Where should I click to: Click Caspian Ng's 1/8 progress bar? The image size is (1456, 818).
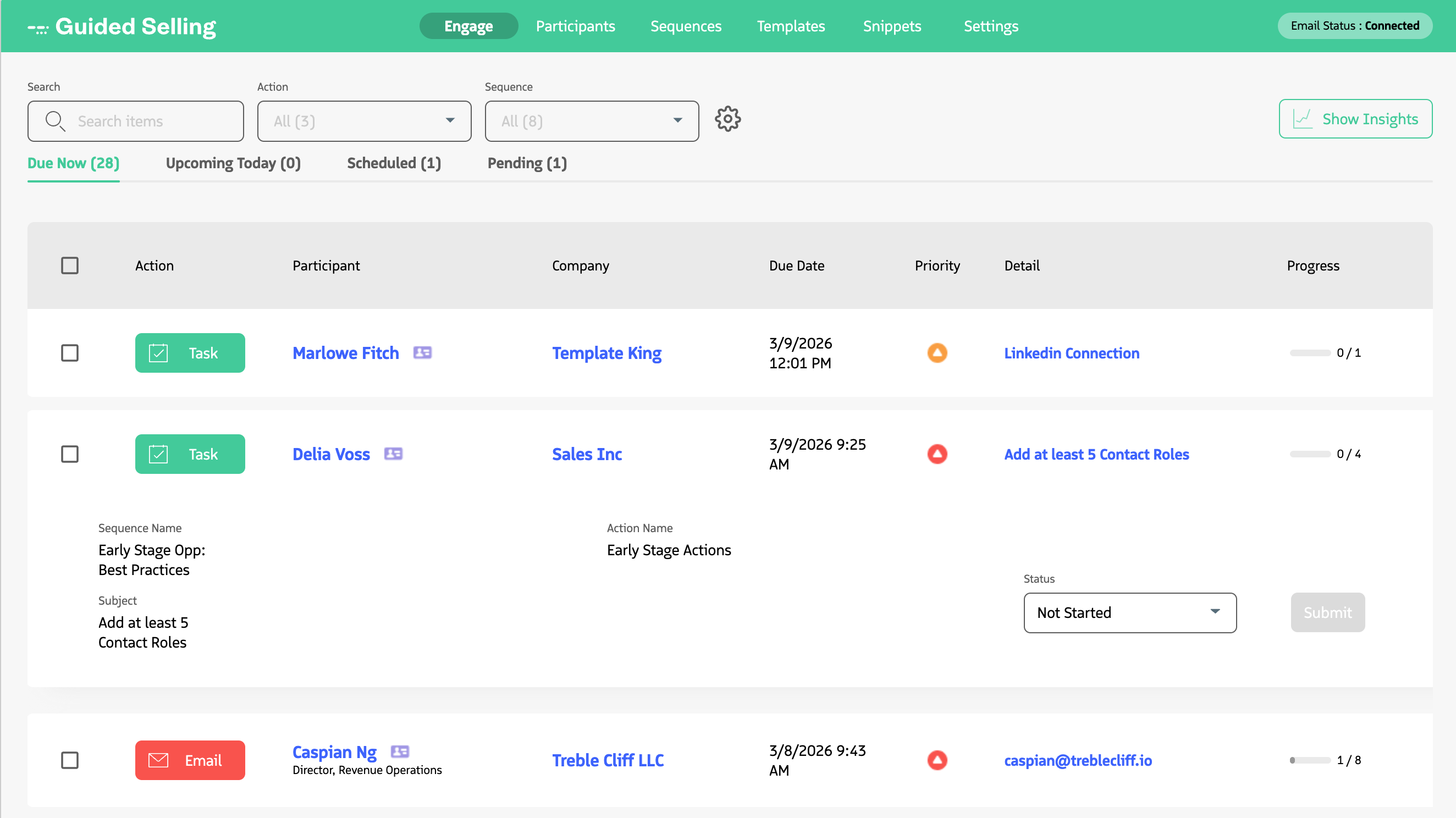click(x=1311, y=760)
